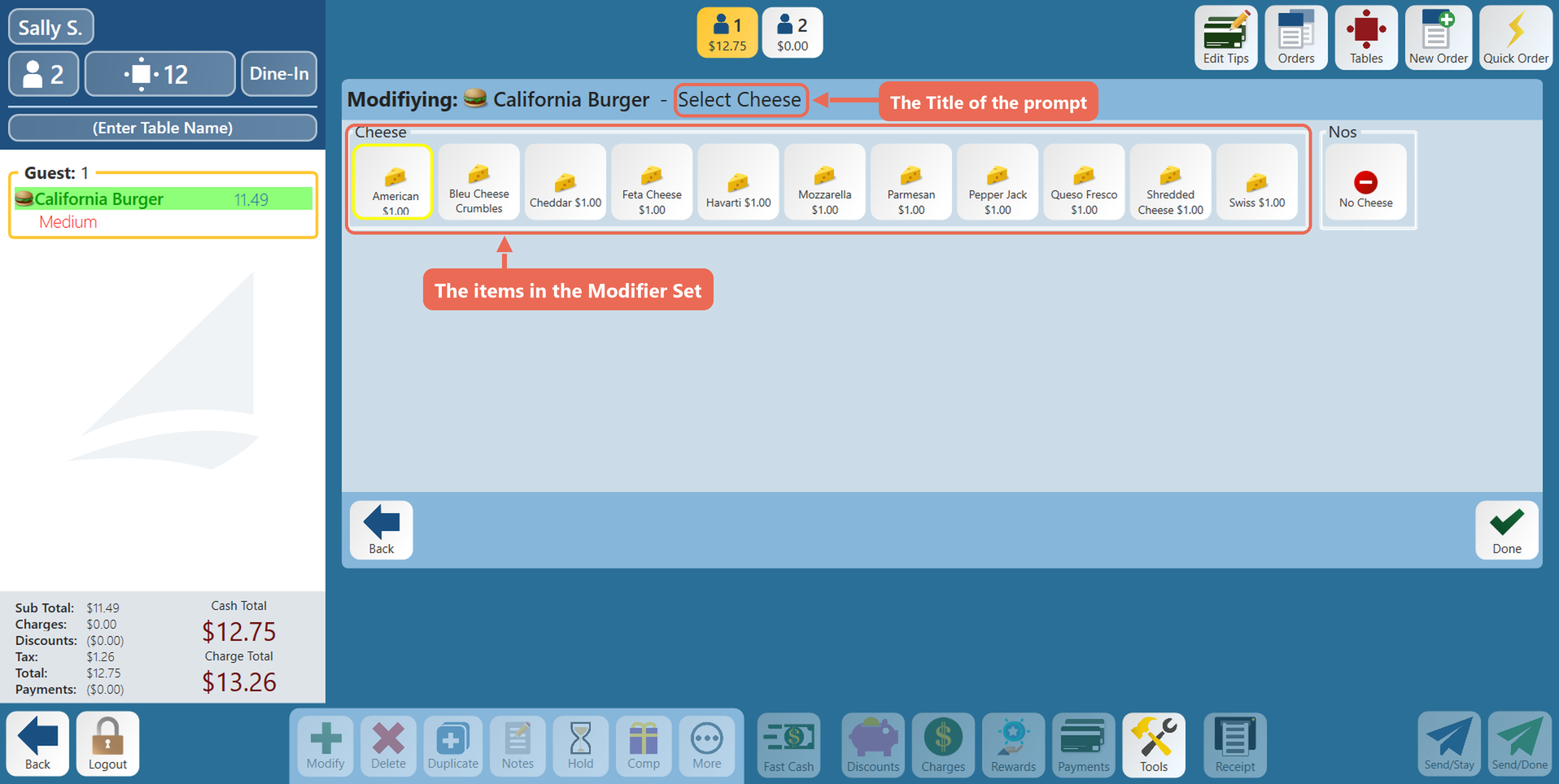The height and width of the screenshot is (784, 1559).
Task: Change the guest count of 2
Action: pyautogui.click(x=44, y=74)
